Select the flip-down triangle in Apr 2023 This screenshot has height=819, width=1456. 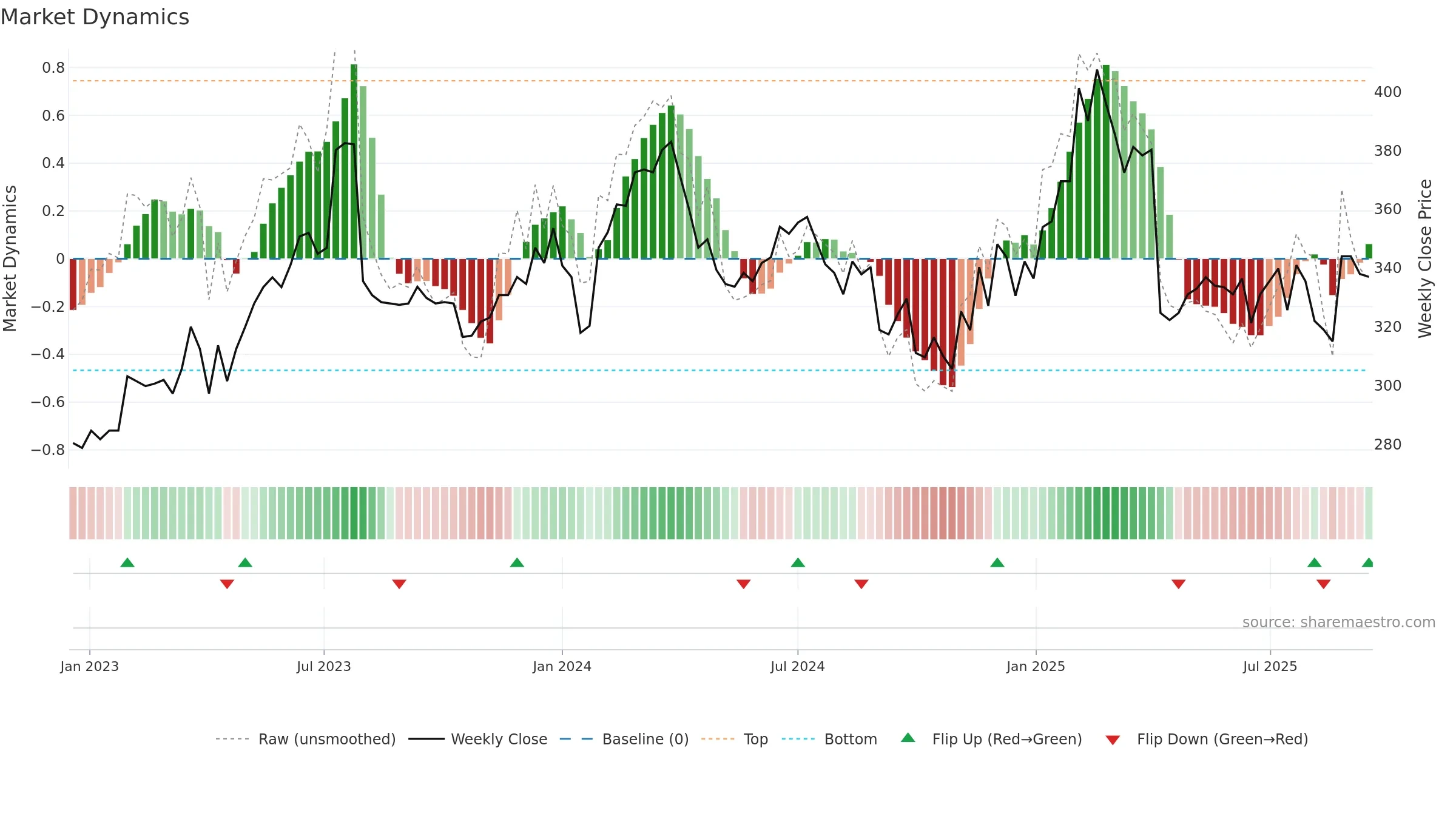[x=227, y=584]
